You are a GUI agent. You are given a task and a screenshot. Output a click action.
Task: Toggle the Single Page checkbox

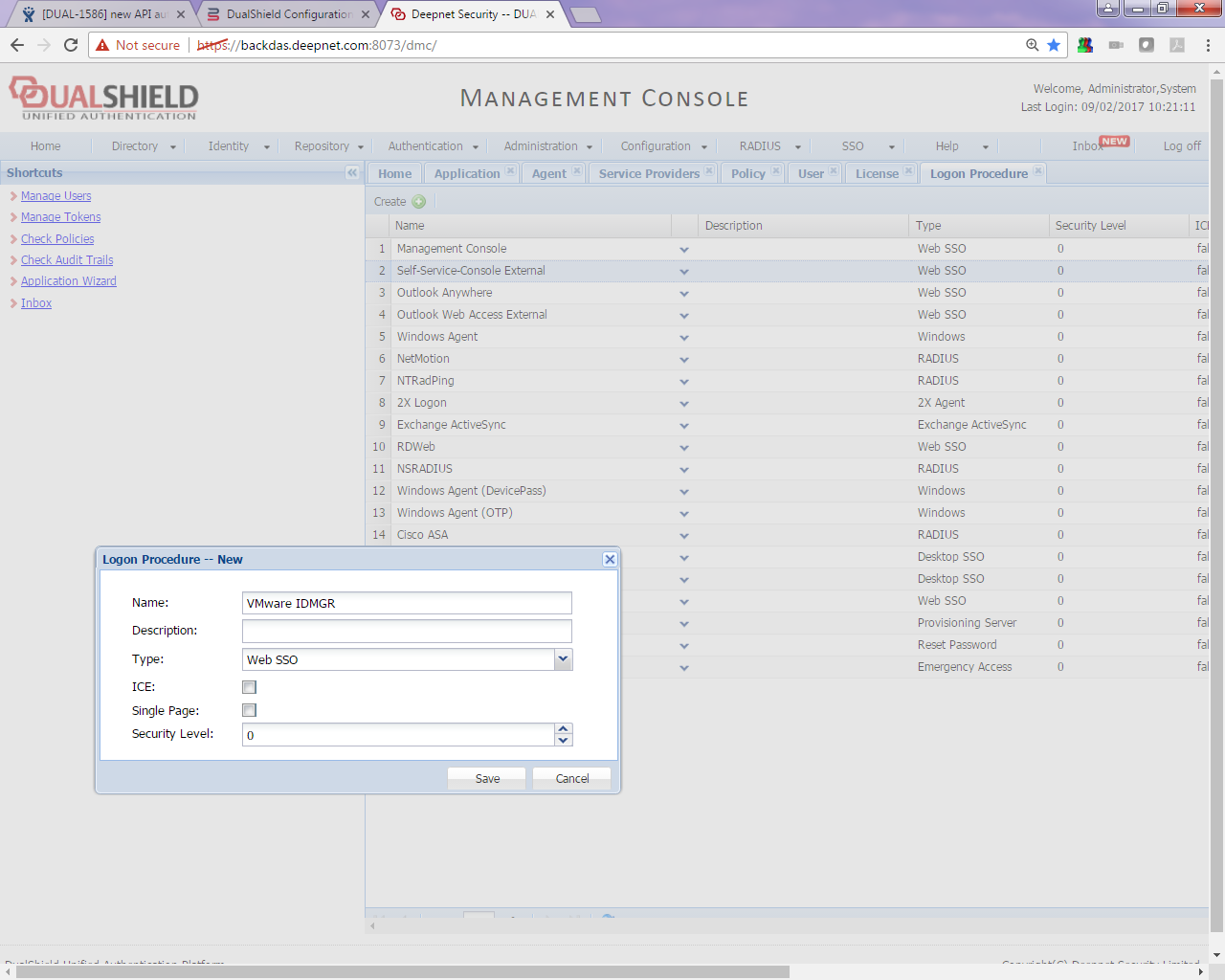(x=250, y=710)
